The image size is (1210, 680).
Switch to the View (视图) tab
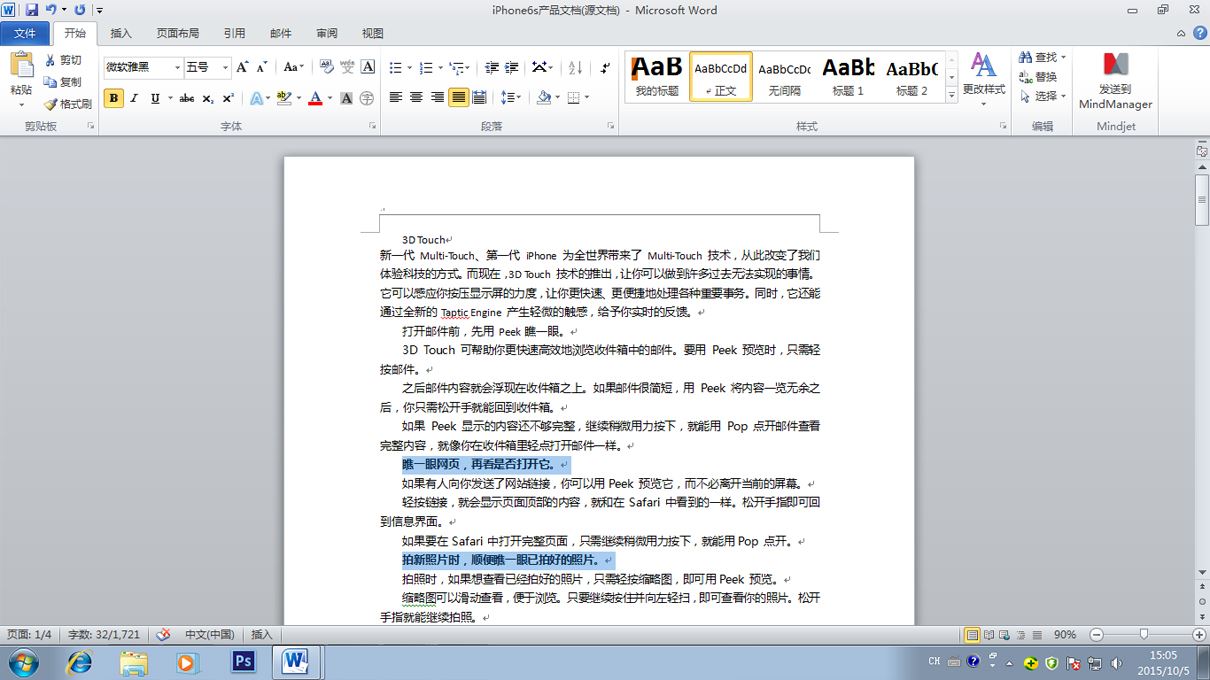pos(373,33)
